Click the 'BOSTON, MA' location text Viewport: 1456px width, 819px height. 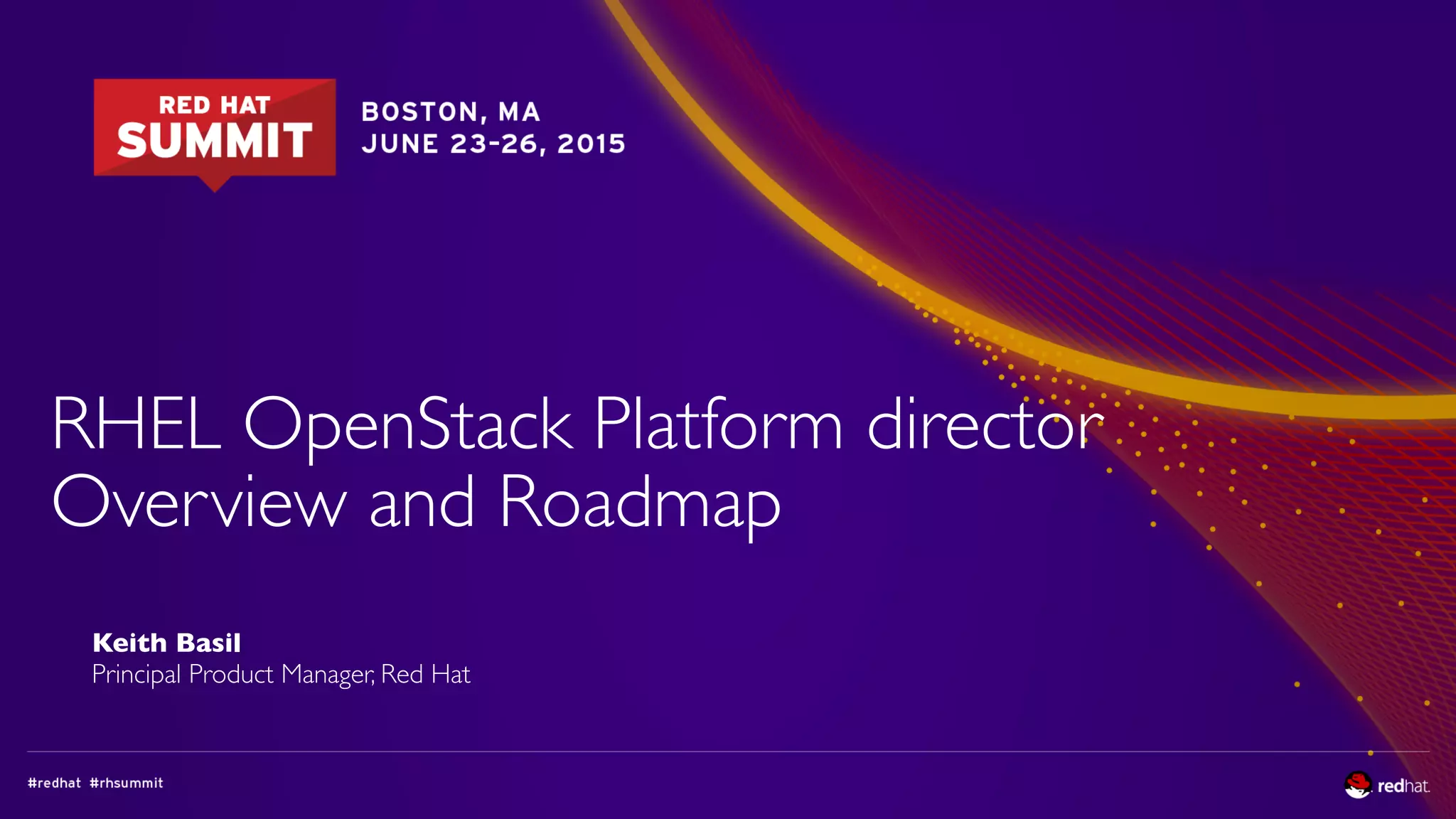(x=451, y=112)
